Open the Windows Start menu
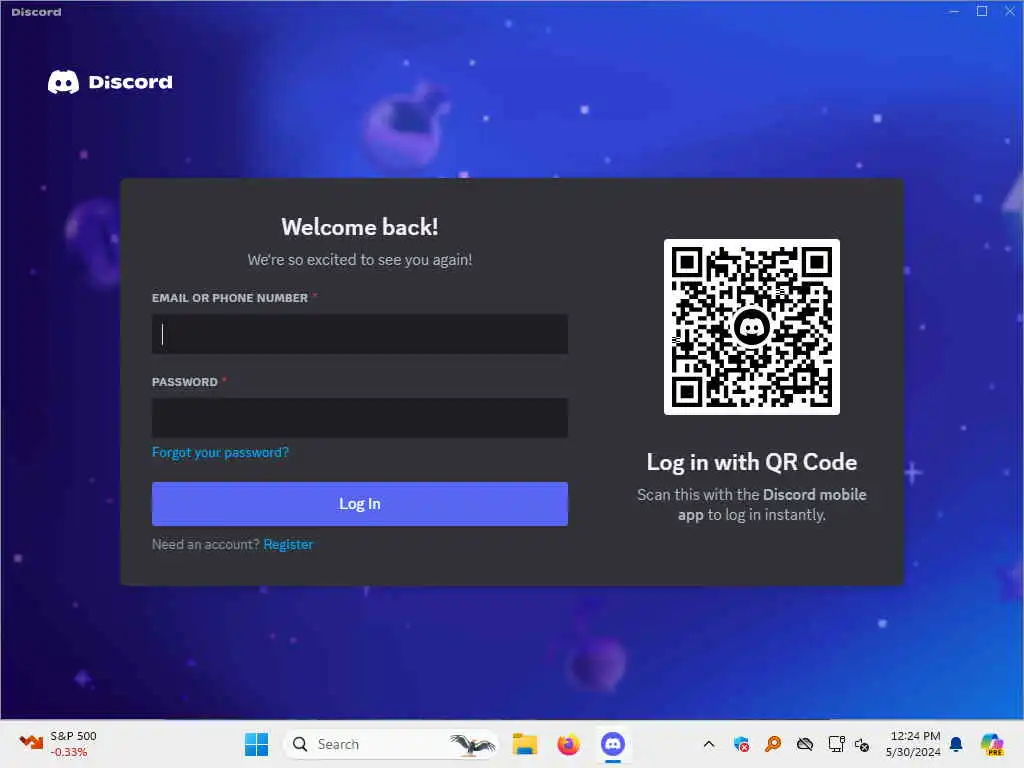Viewport: 1024px width, 768px height. point(256,744)
